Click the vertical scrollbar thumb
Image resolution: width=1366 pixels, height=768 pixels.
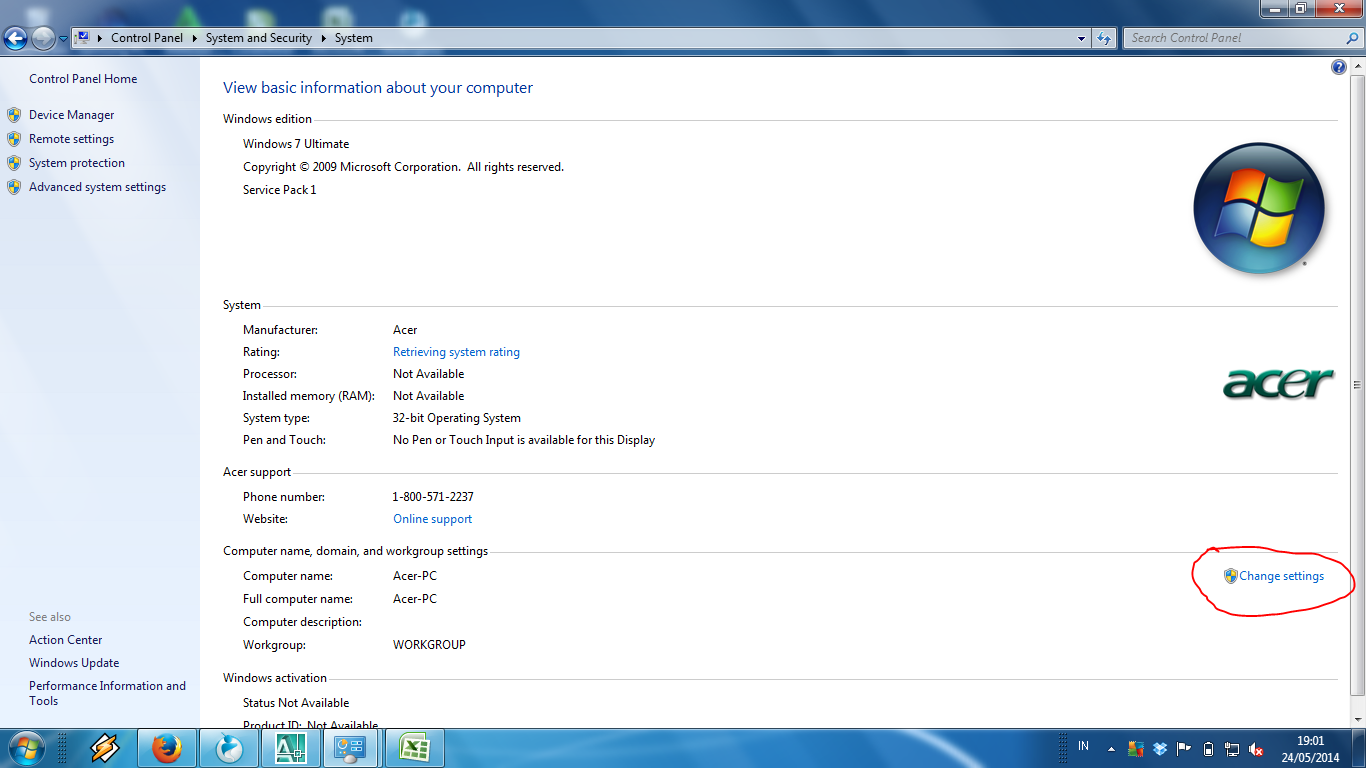1357,384
